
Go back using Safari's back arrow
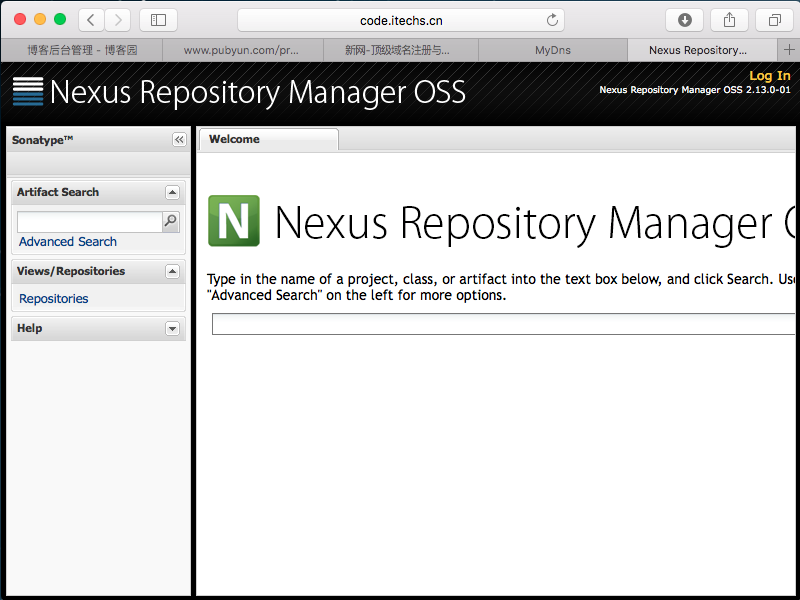(x=92, y=20)
